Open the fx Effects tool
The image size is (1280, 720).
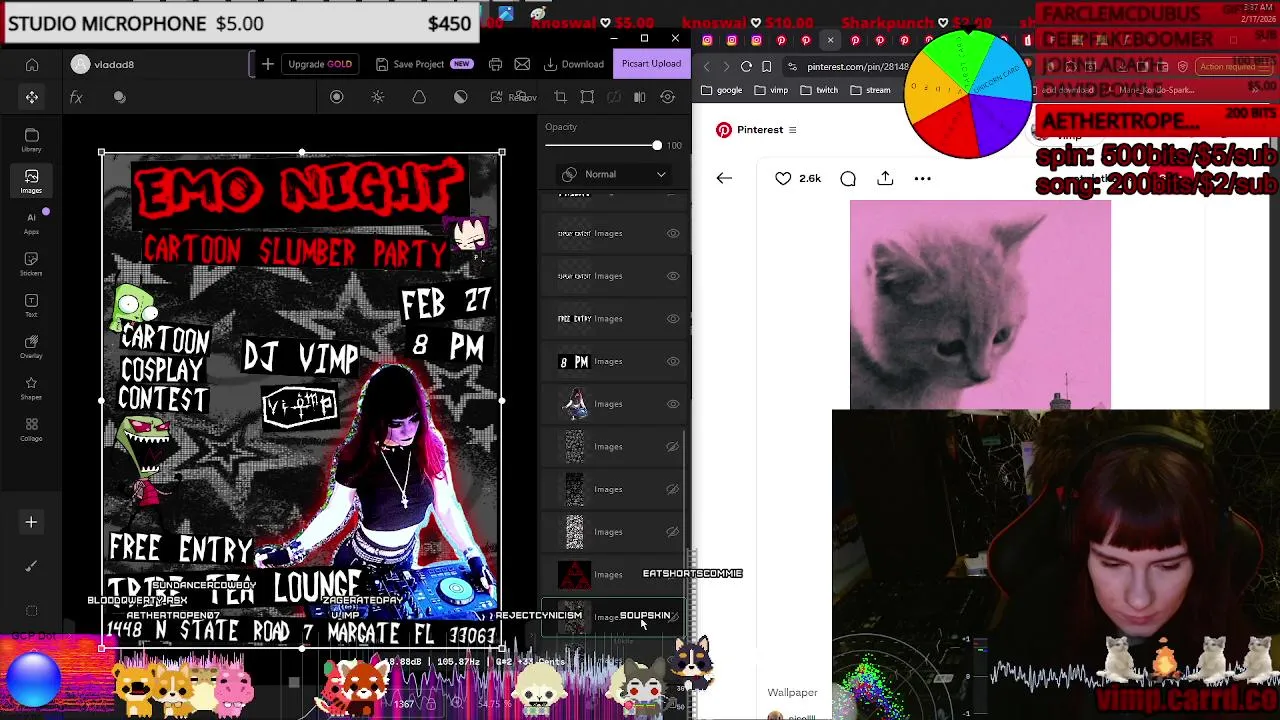pos(76,97)
